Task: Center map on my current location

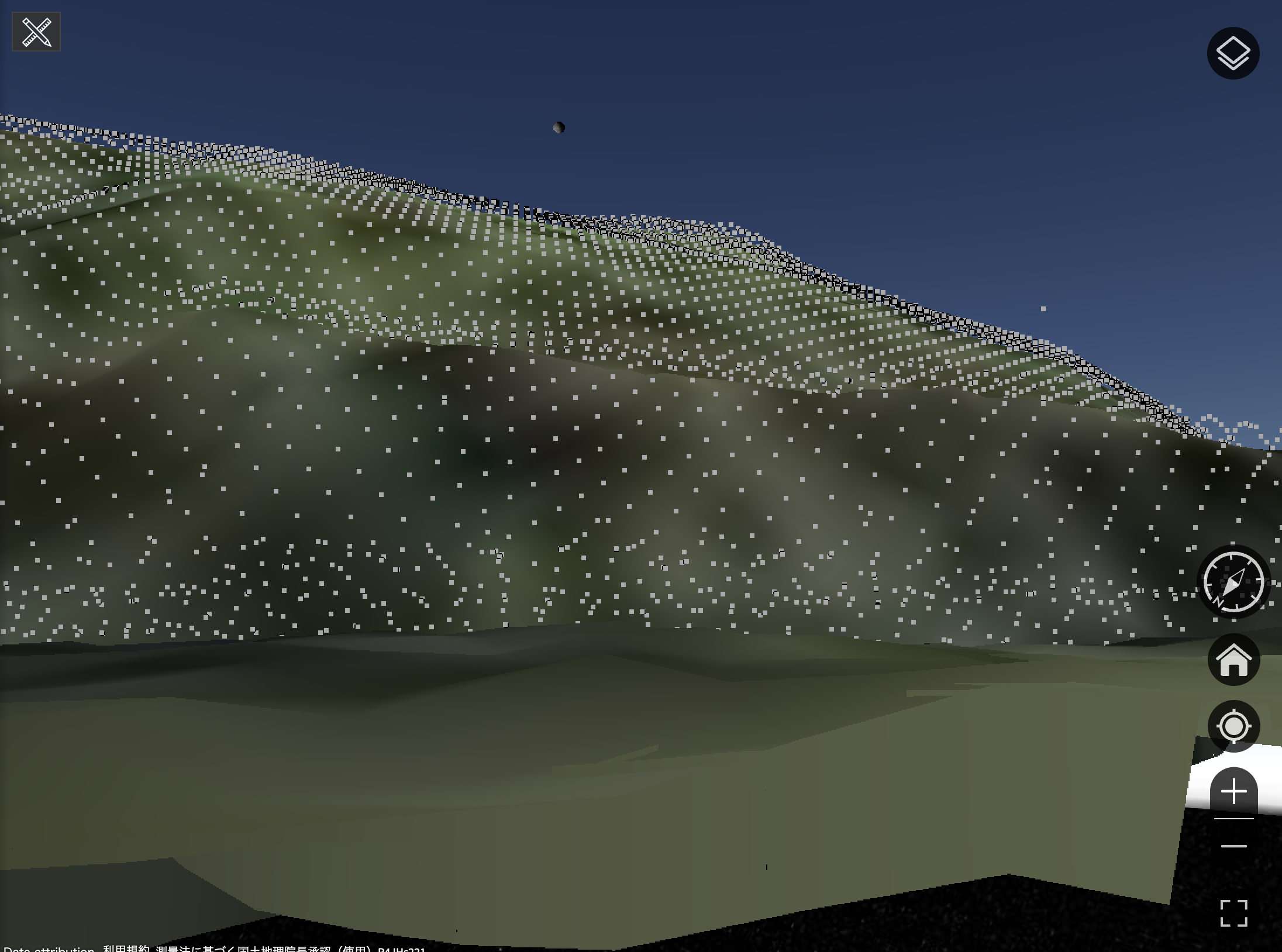Action: point(1233,726)
